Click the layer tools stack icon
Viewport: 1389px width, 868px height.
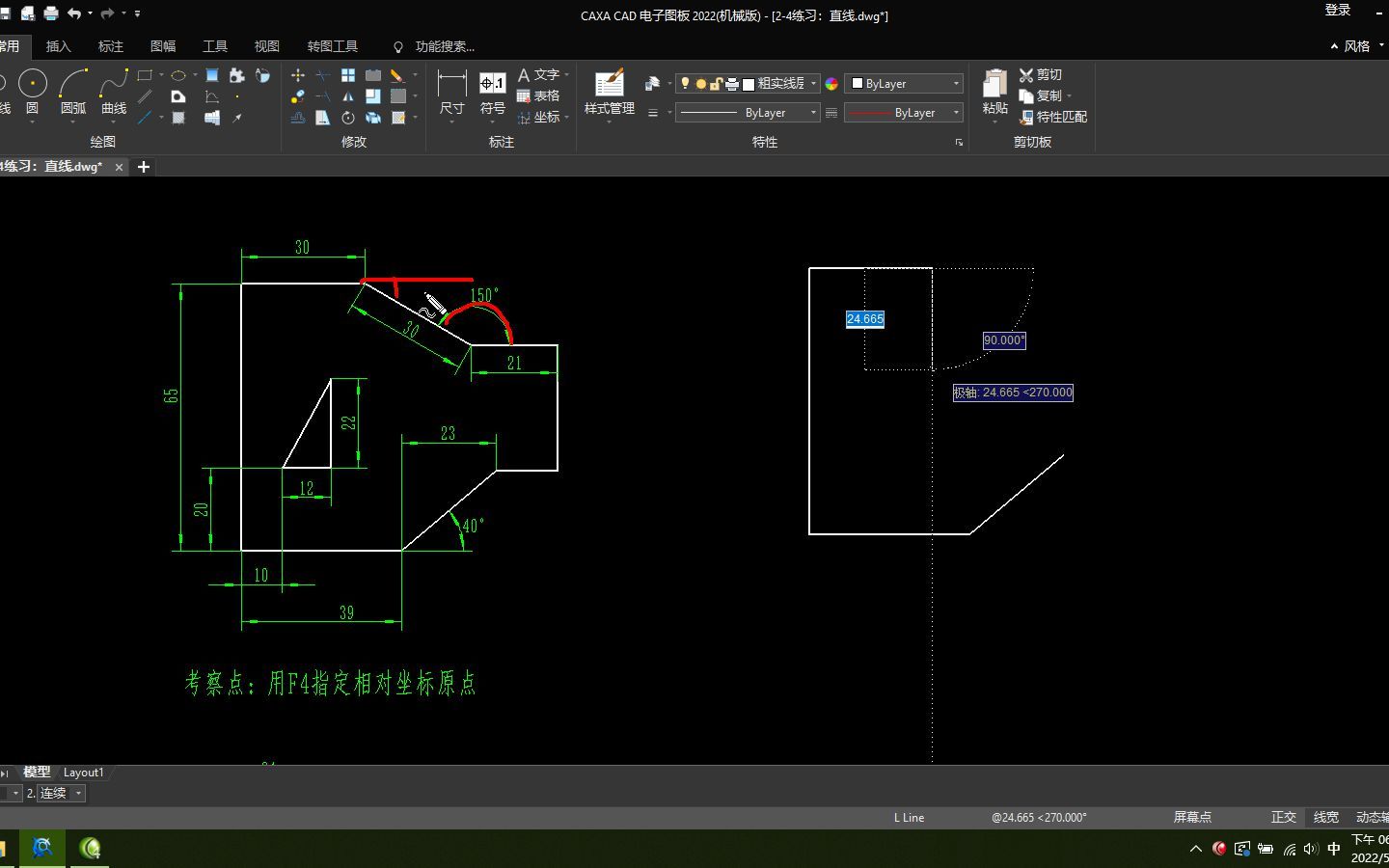(652, 84)
